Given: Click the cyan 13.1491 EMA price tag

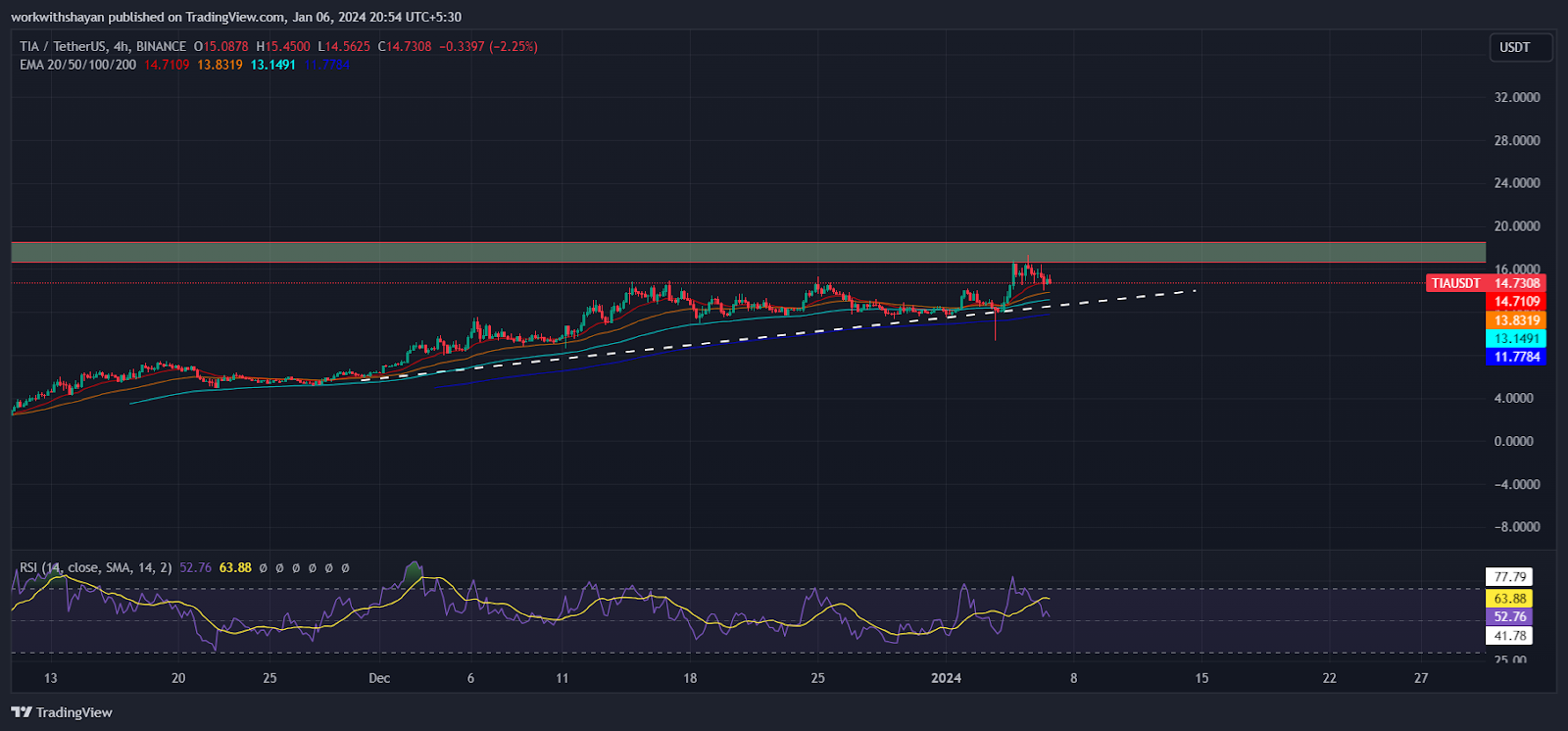Looking at the screenshot, I should (1517, 339).
